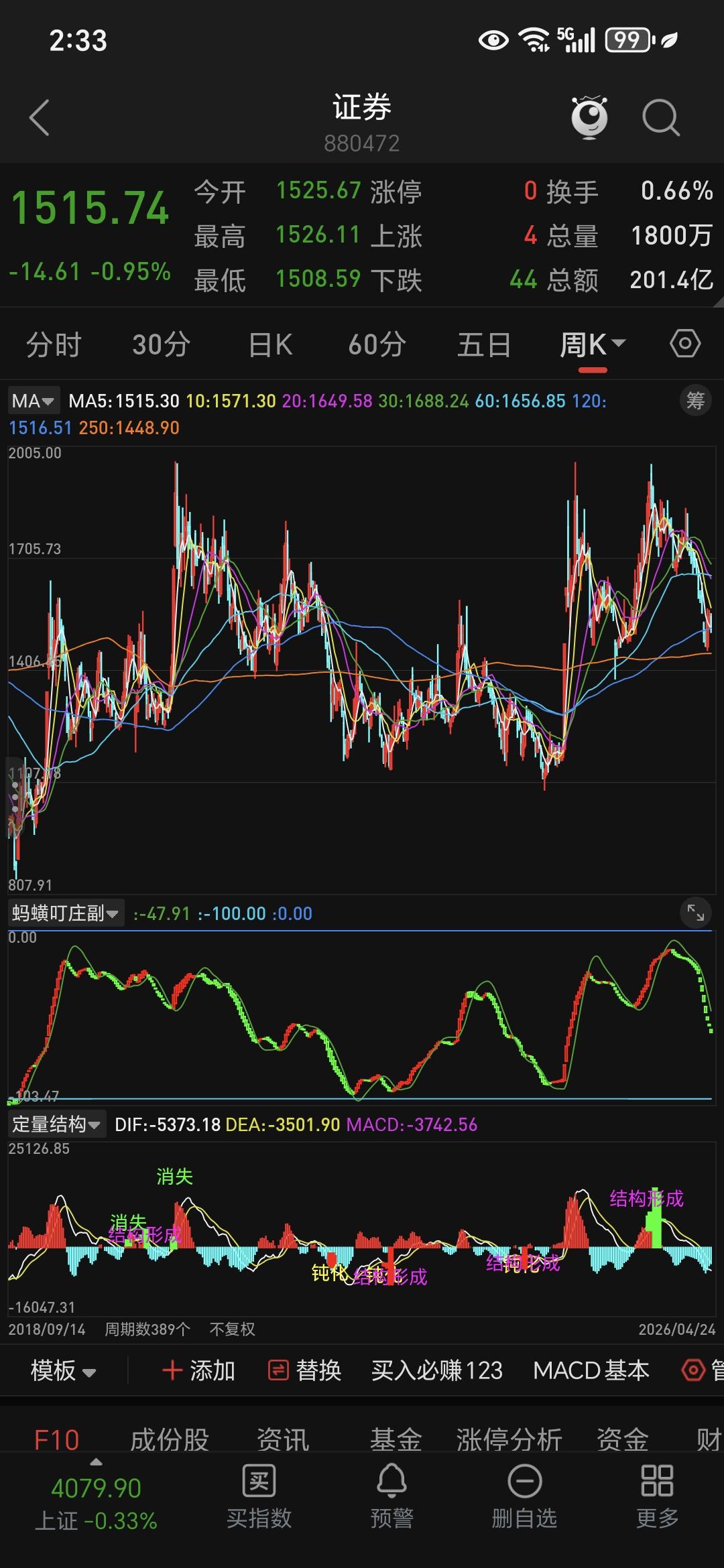The width and height of the screenshot is (724, 1568).
Task: Open the robot assistant icon
Action: (589, 118)
